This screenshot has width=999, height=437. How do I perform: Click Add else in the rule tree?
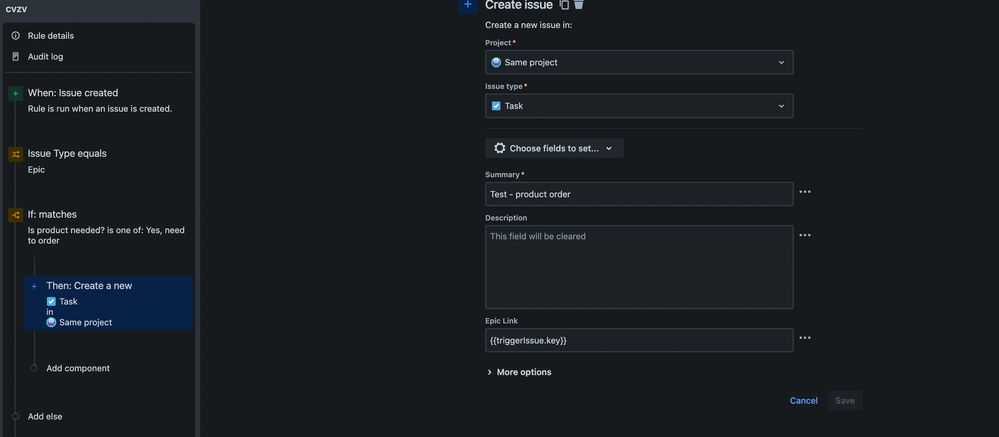pos(45,417)
